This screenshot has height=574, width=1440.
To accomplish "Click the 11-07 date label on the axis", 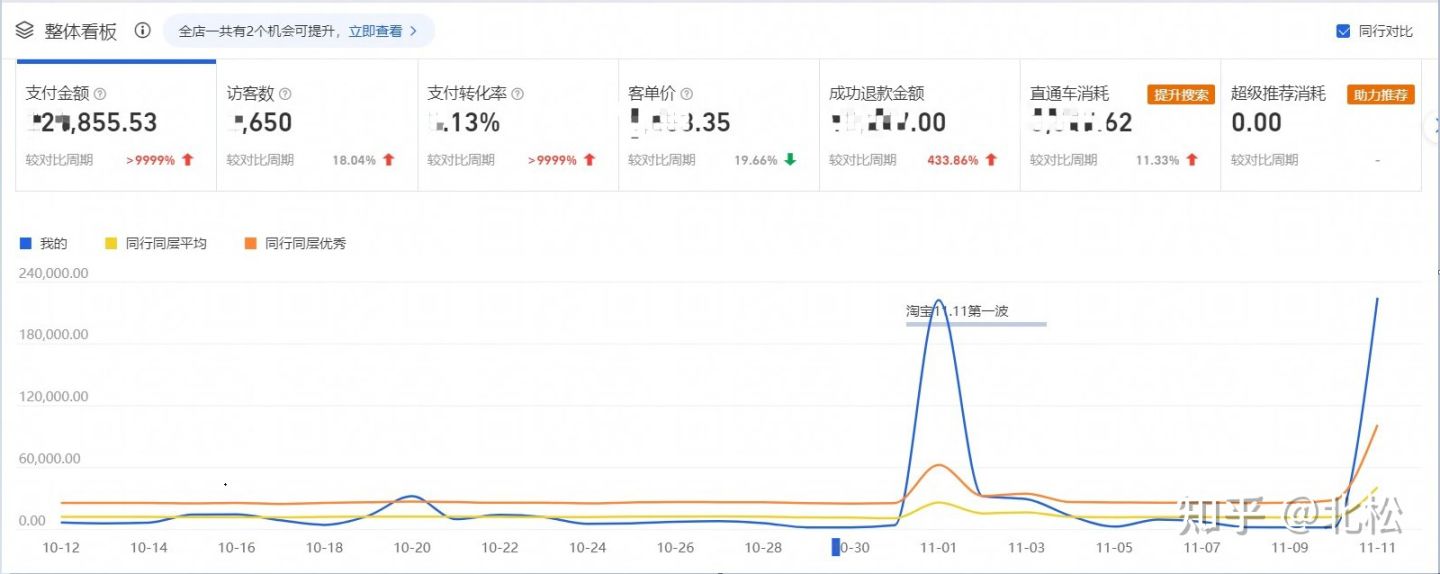I will (x=1202, y=547).
